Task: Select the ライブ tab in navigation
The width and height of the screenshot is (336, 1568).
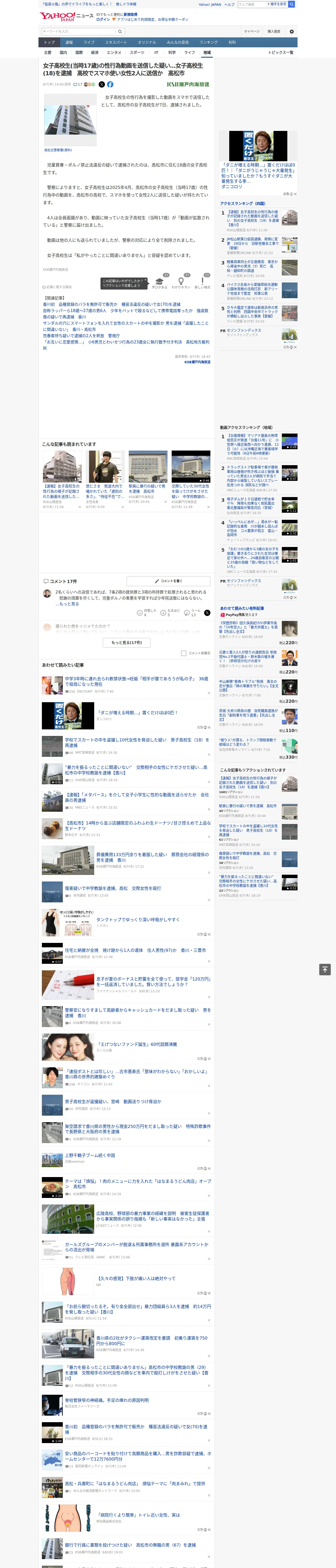Action: 89,43
